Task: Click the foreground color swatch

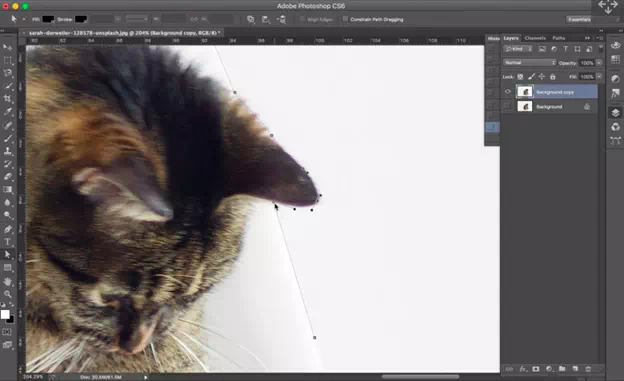Action: 5,315
